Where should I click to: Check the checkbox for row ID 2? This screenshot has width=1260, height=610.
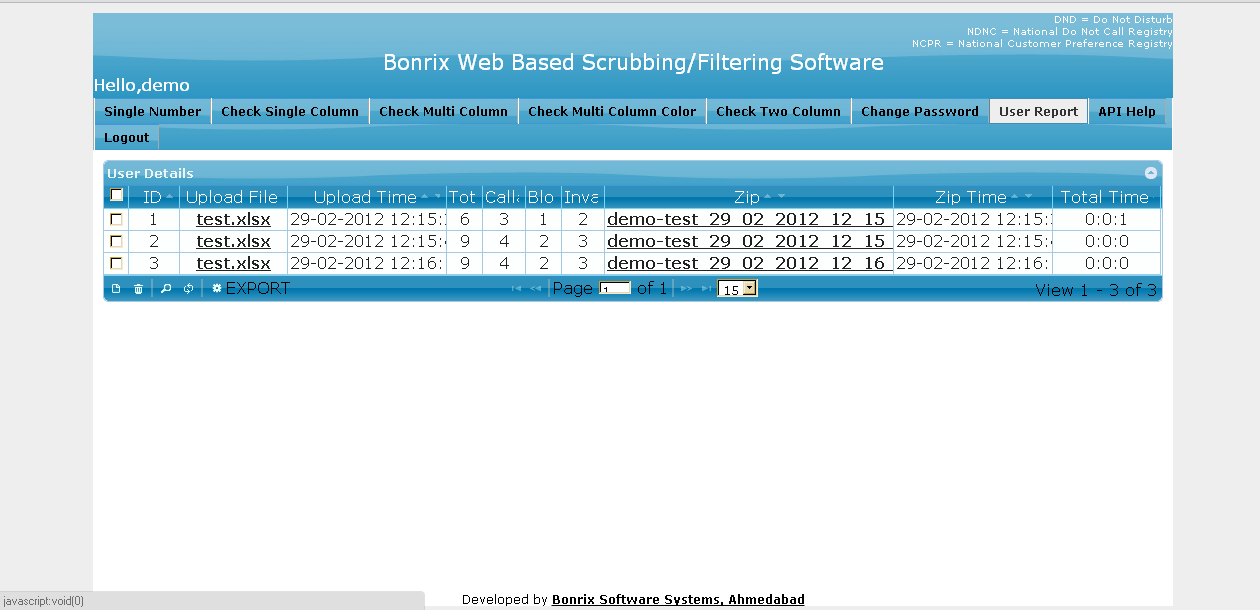tap(116, 241)
